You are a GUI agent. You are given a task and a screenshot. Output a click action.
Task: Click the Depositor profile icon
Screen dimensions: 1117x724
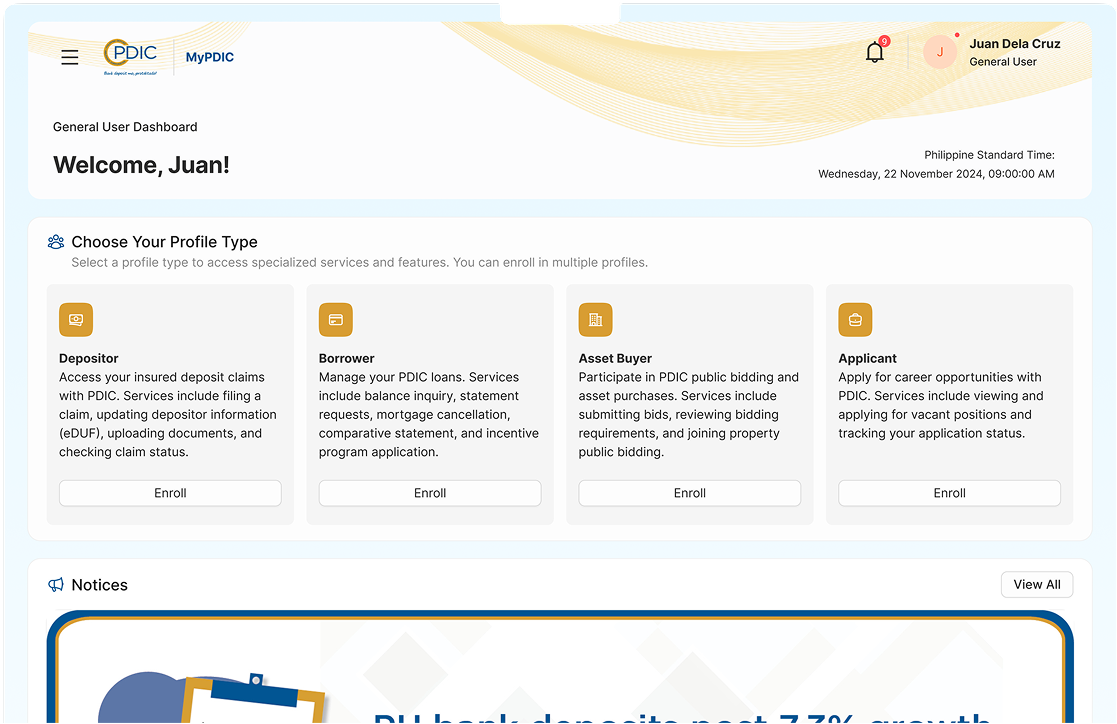click(x=76, y=320)
